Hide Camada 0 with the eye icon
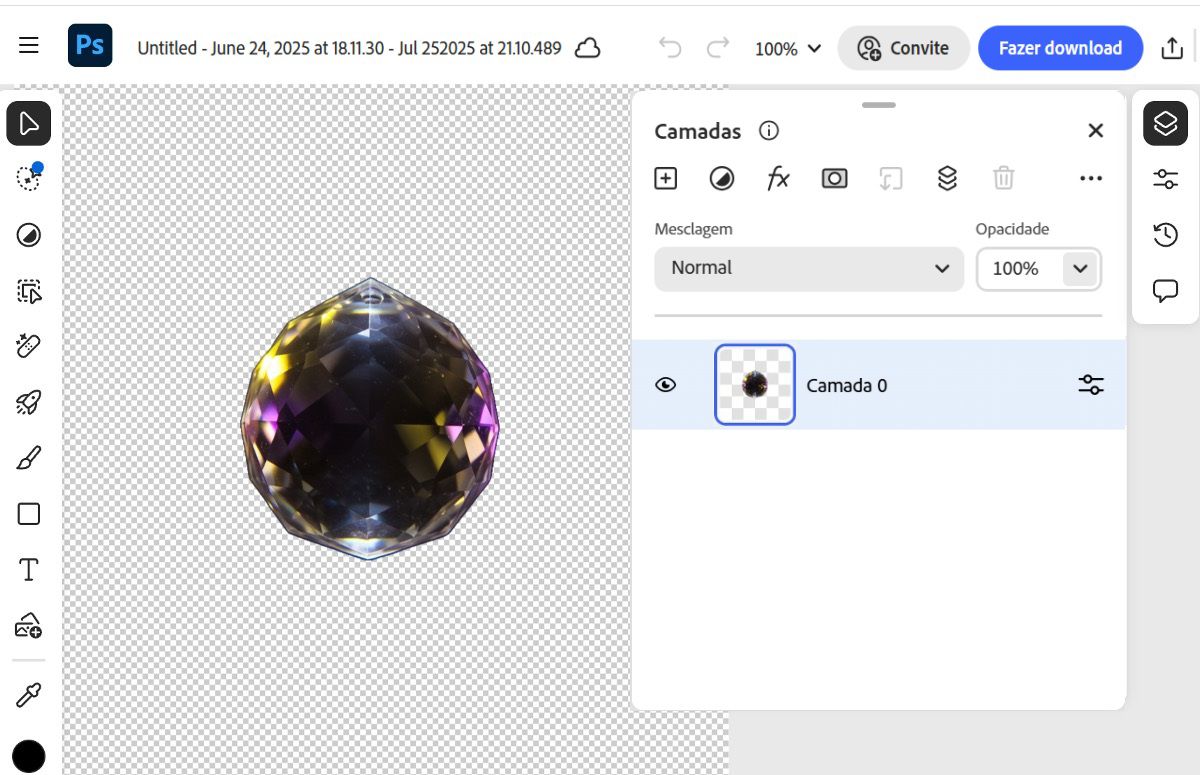Screen dimensions: 1200x775 [666, 385]
